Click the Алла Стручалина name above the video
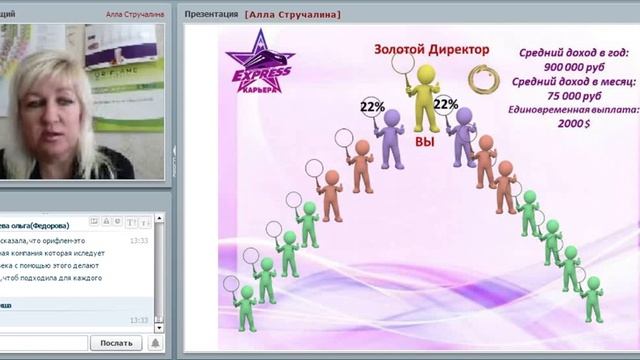 [135, 14]
